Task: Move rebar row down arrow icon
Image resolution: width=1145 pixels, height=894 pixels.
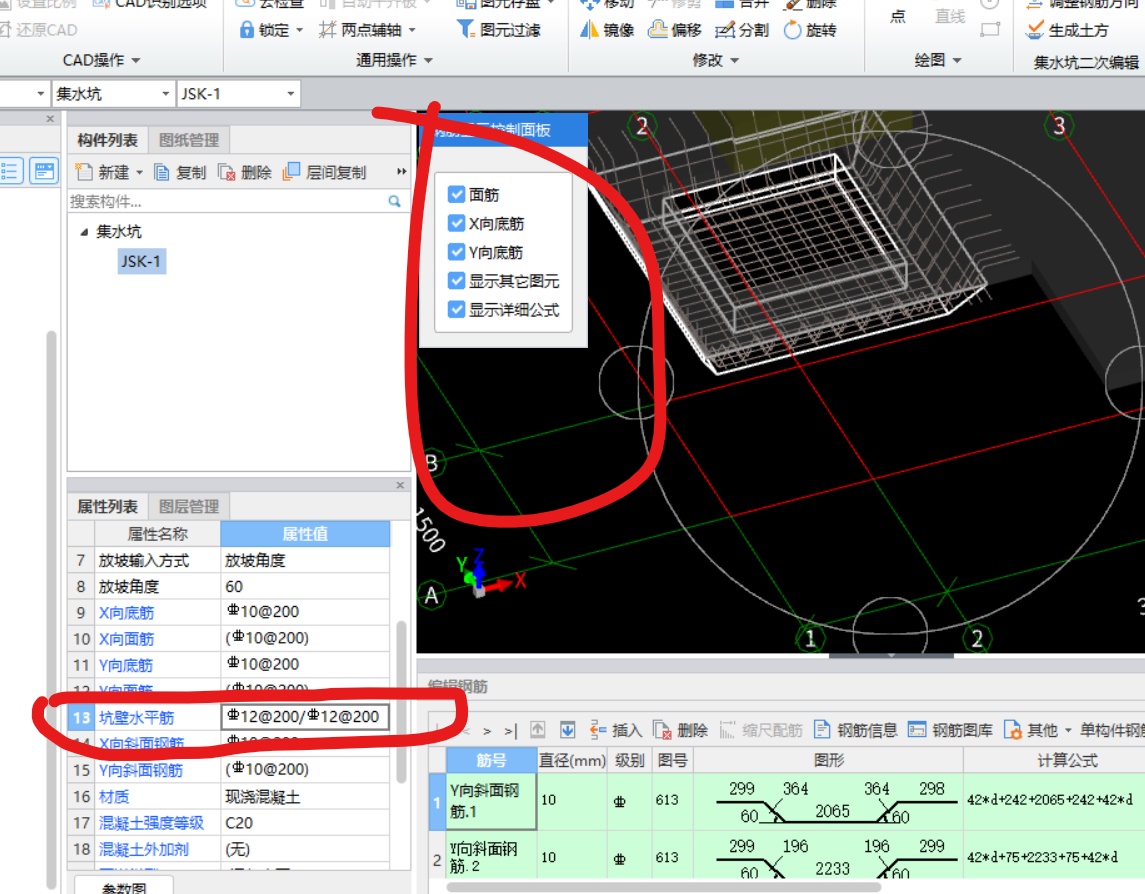Action: point(567,730)
